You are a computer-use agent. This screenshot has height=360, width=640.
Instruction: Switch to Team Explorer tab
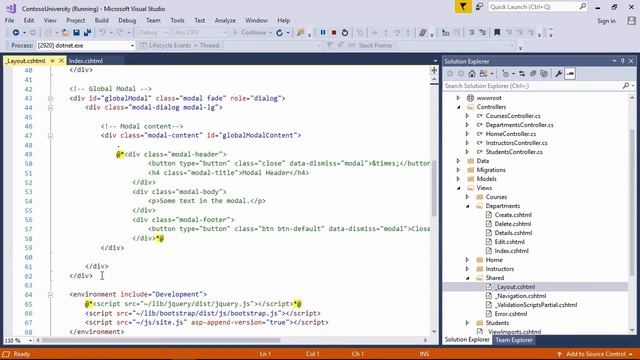coord(514,340)
